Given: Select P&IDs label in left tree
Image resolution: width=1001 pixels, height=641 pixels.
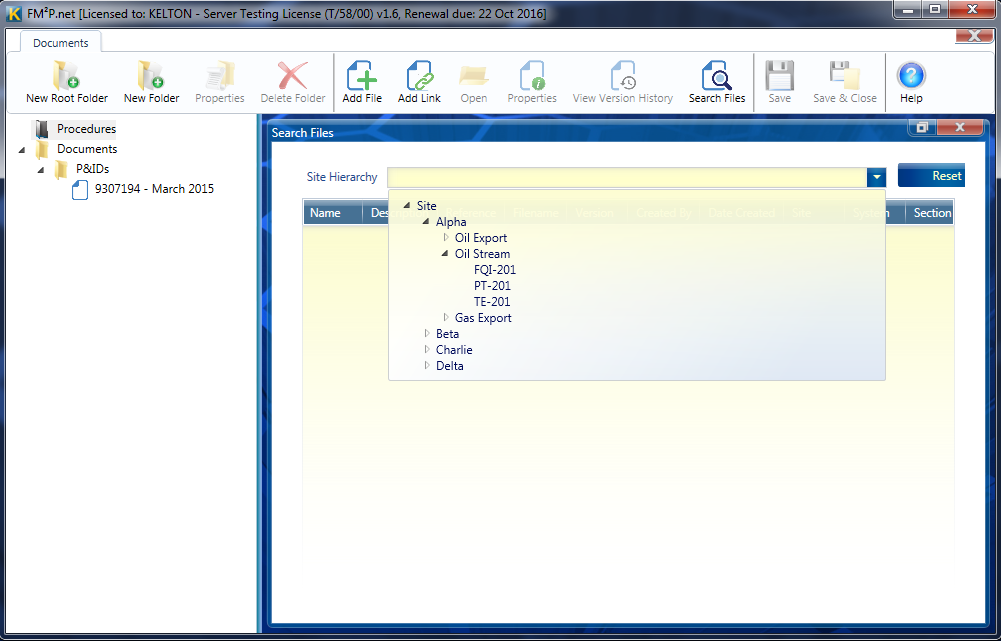Looking at the screenshot, I should point(93,169).
